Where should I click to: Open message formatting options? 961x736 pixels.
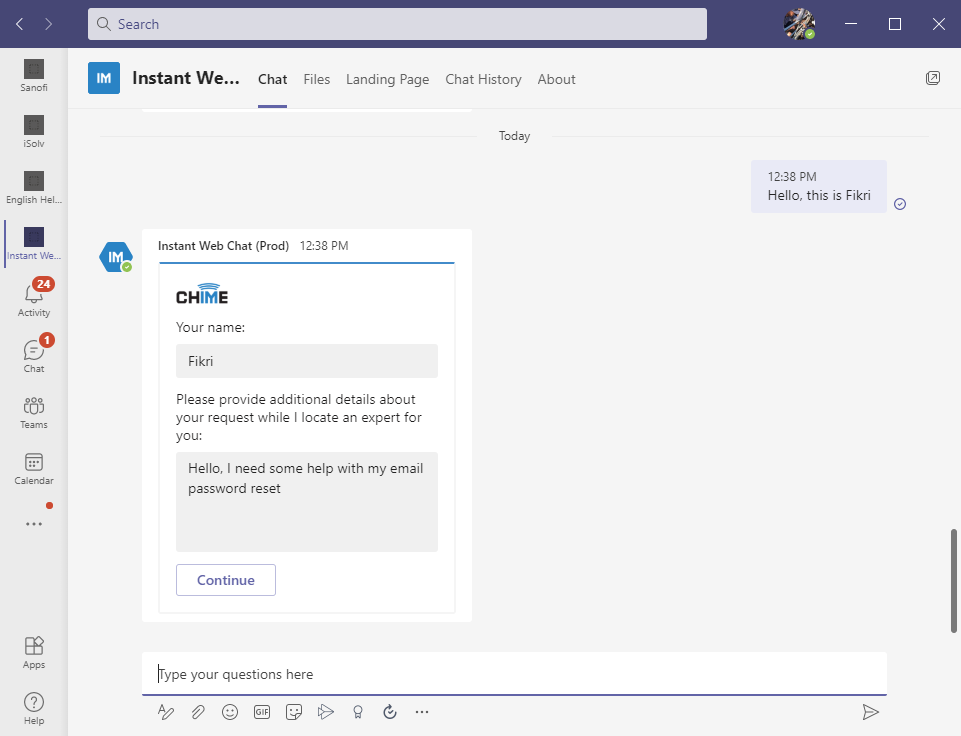tap(165, 711)
